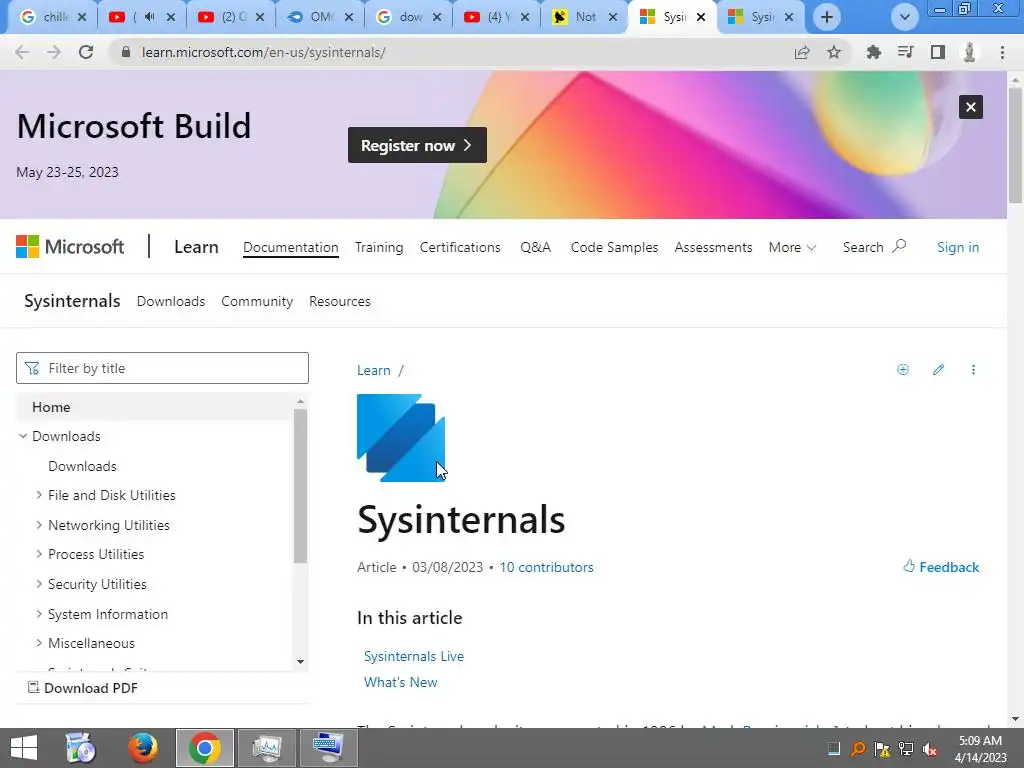Image resolution: width=1024 pixels, height=768 pixels.
Task: Jump to Sysinternals Live section
Action: pos(413,656)
